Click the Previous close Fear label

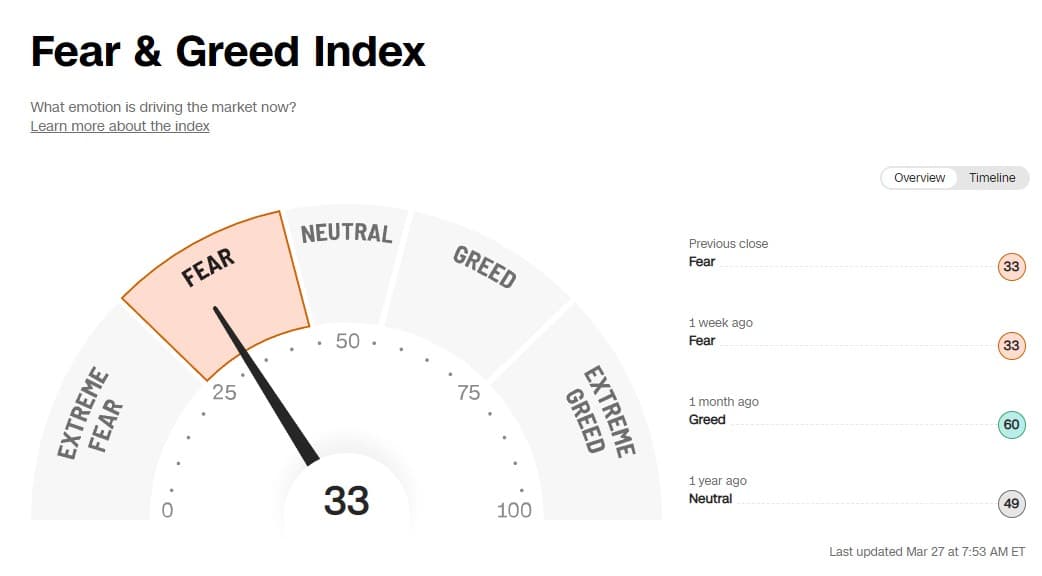(702, 262)
